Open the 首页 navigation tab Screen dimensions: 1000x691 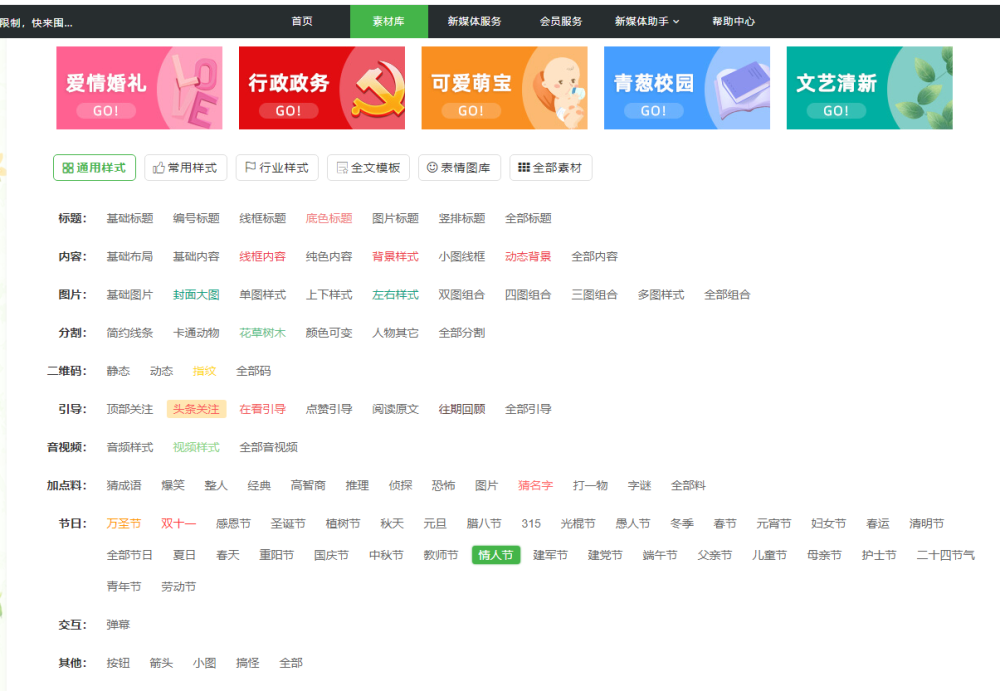coord(302,21)
